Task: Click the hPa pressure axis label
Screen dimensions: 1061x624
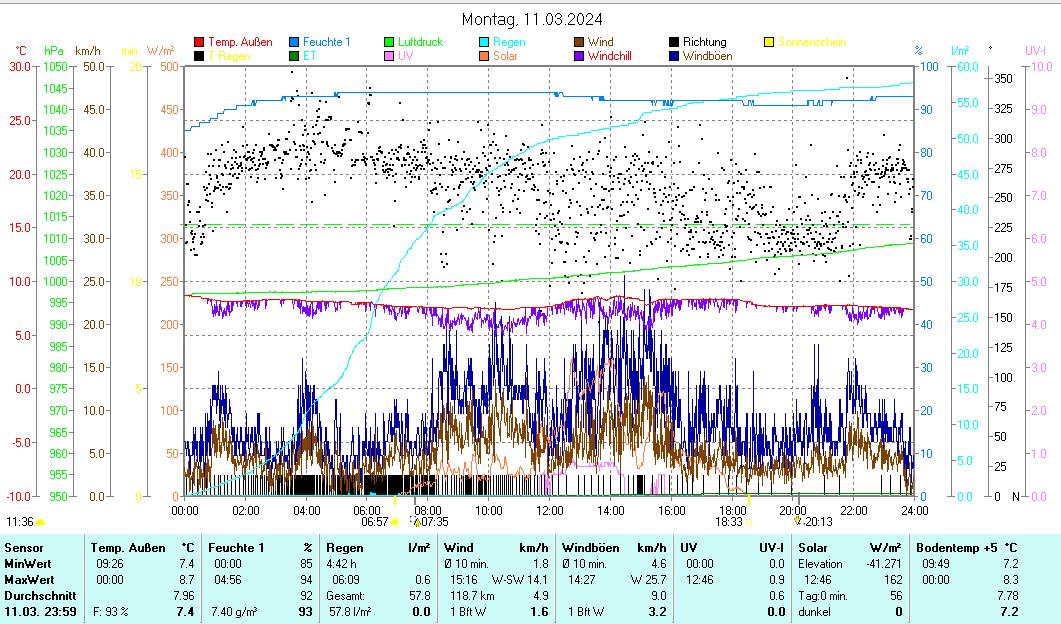Action: click(53, 51)
